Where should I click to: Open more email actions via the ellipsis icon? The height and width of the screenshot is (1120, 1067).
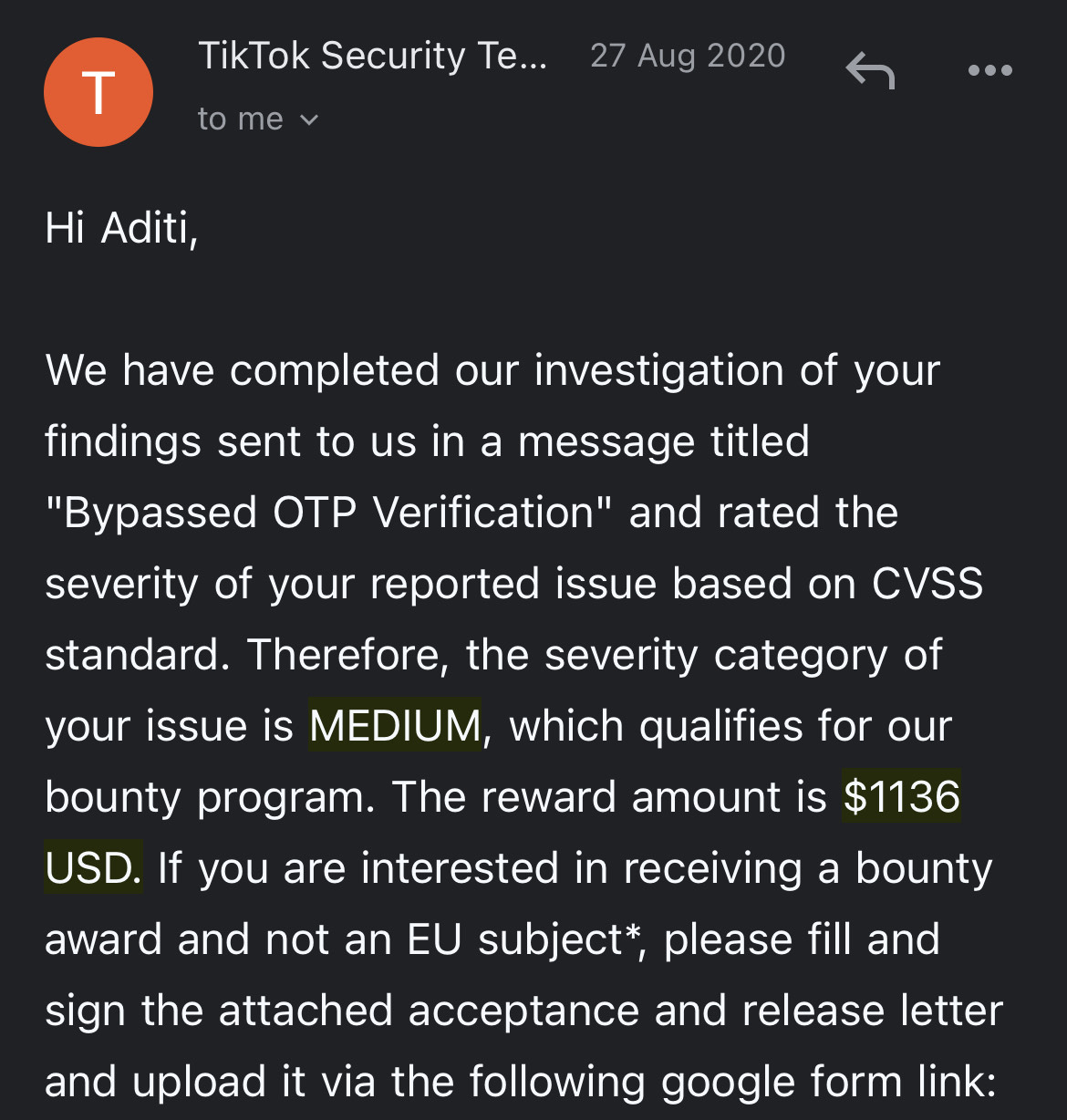click(x=990, y=69)
